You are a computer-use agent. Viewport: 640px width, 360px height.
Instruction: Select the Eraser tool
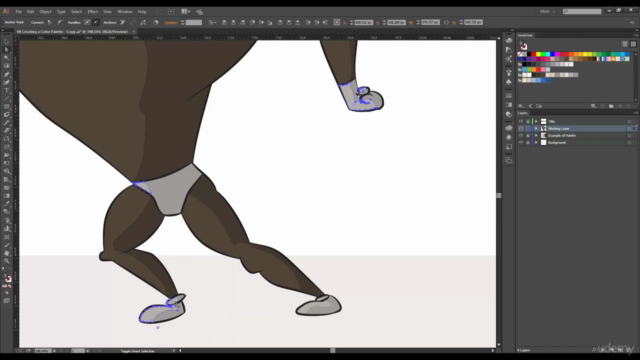[7, 131]
